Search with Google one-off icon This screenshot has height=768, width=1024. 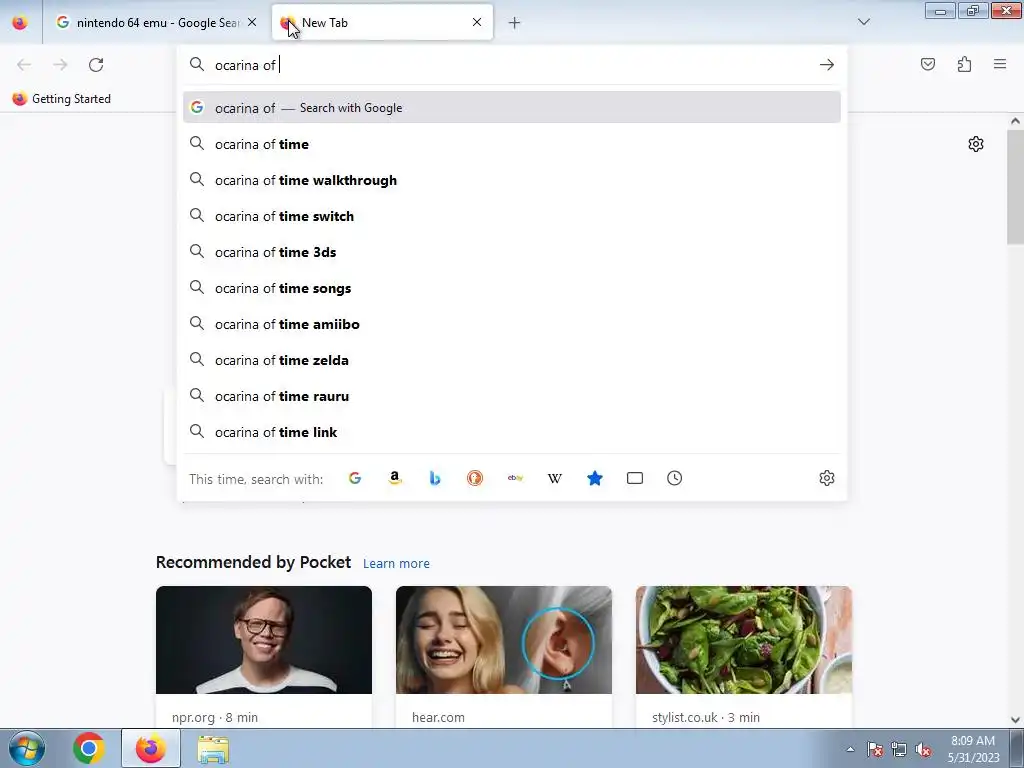355,478
